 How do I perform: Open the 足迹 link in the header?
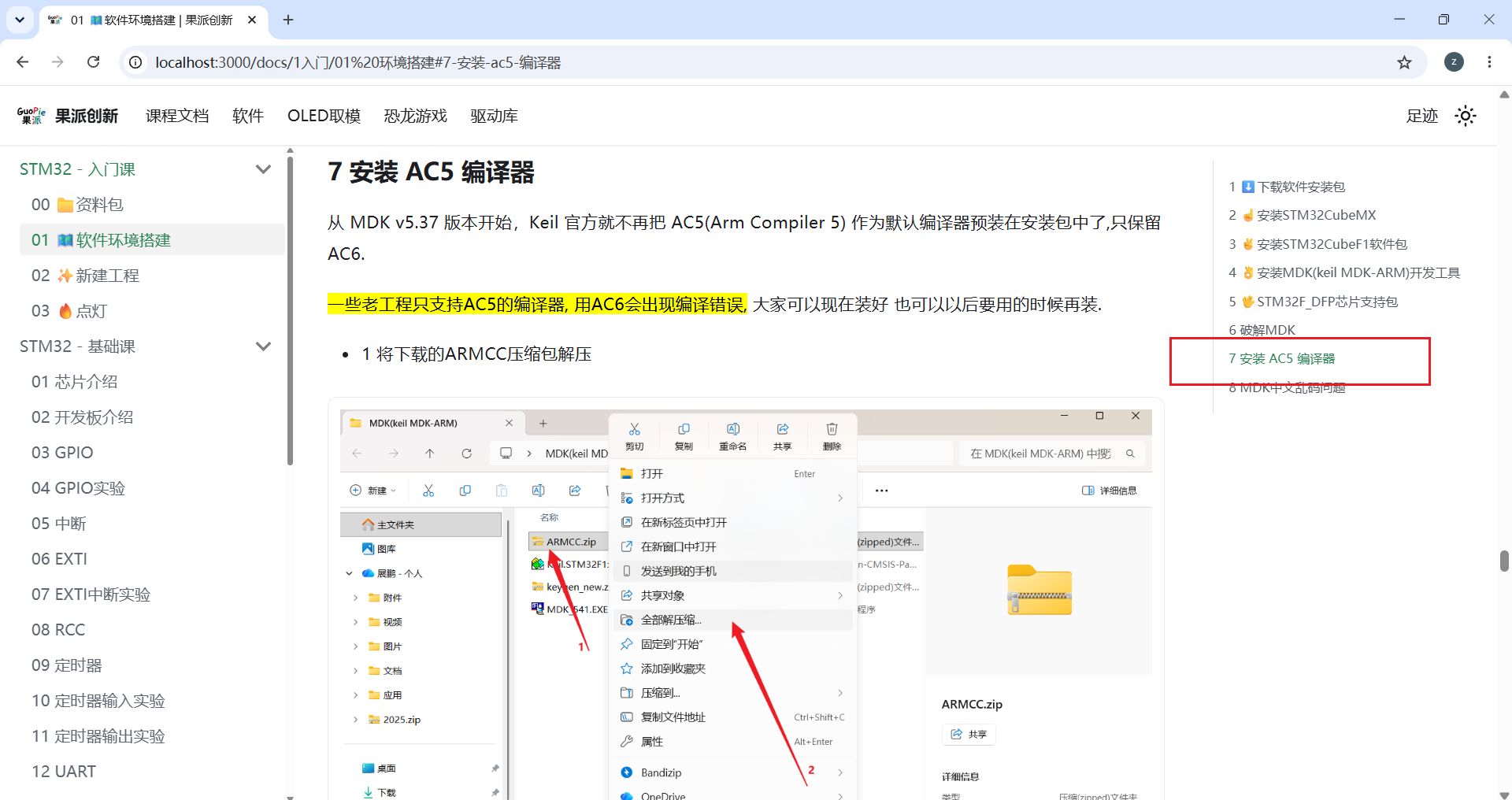(1422, 116)
